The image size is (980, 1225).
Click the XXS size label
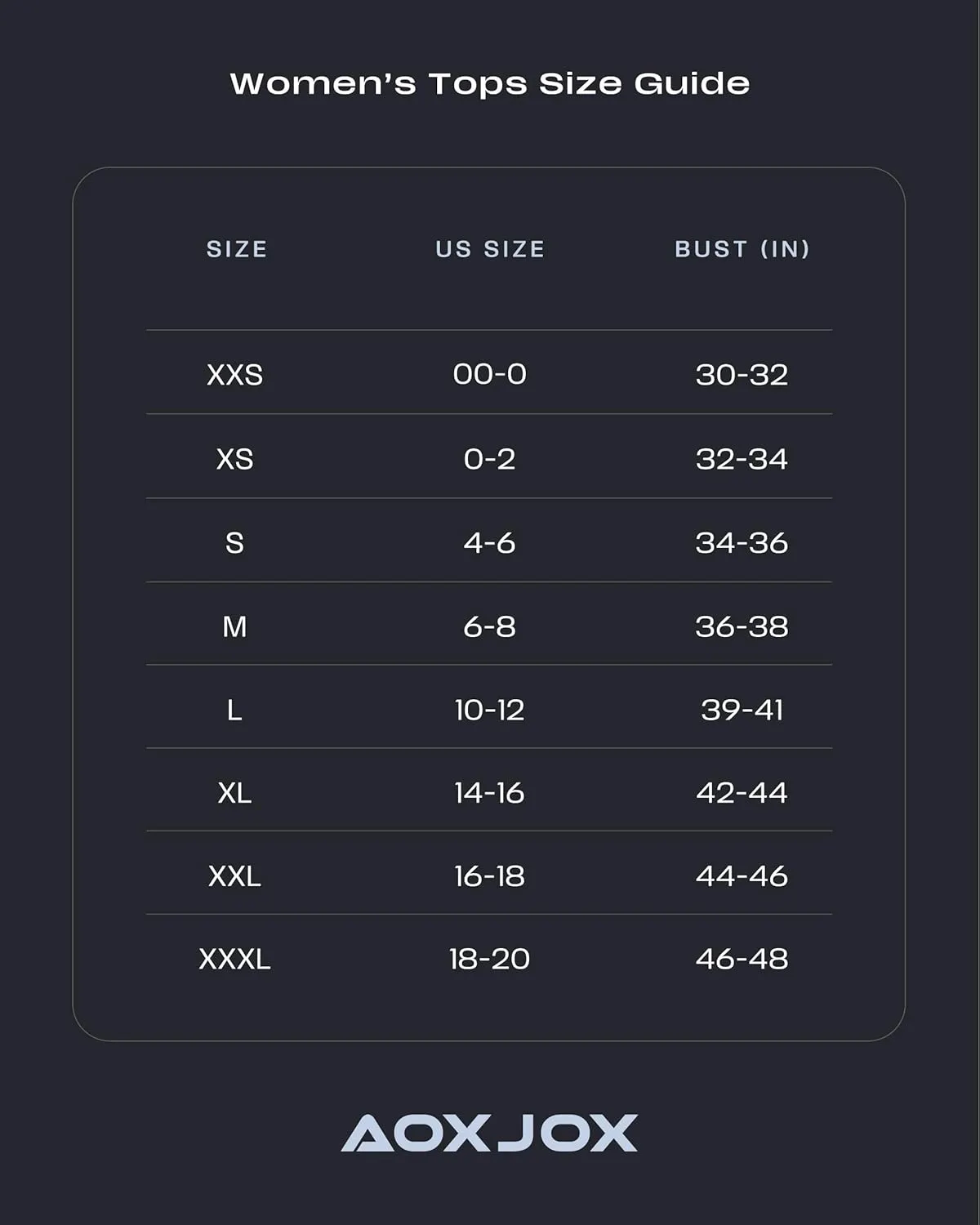coord(235,375)
